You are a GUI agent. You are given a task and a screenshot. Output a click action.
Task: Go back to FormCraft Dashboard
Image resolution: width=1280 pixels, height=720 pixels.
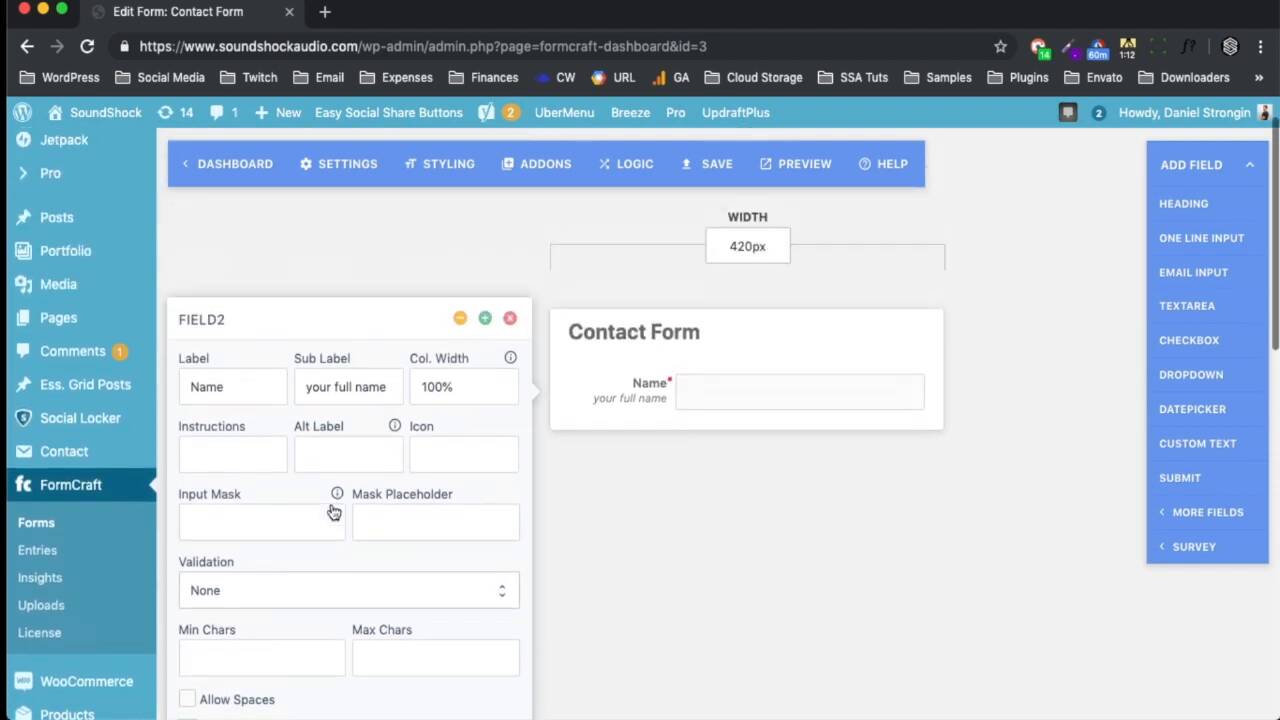(227, 164)
